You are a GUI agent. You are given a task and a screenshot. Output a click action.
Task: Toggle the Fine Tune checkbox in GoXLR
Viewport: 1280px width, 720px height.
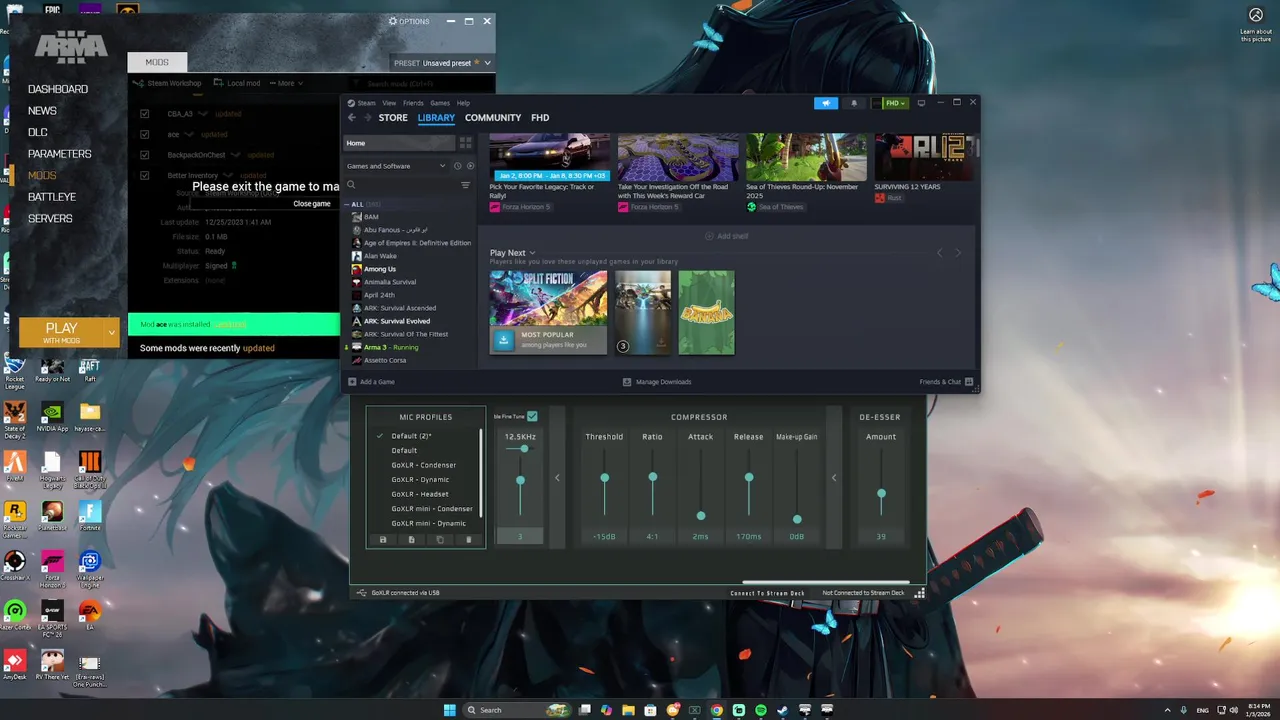tap(532, 416)
